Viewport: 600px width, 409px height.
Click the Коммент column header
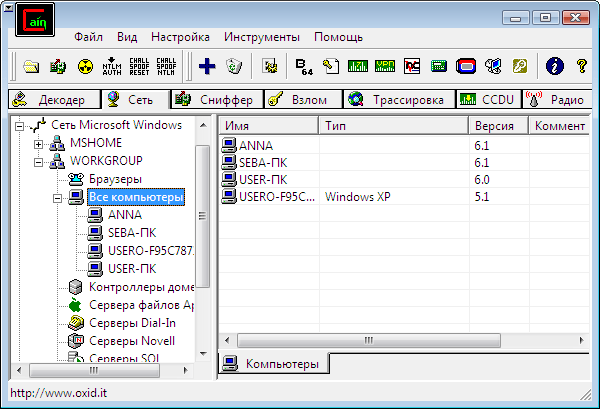(559, 126)
